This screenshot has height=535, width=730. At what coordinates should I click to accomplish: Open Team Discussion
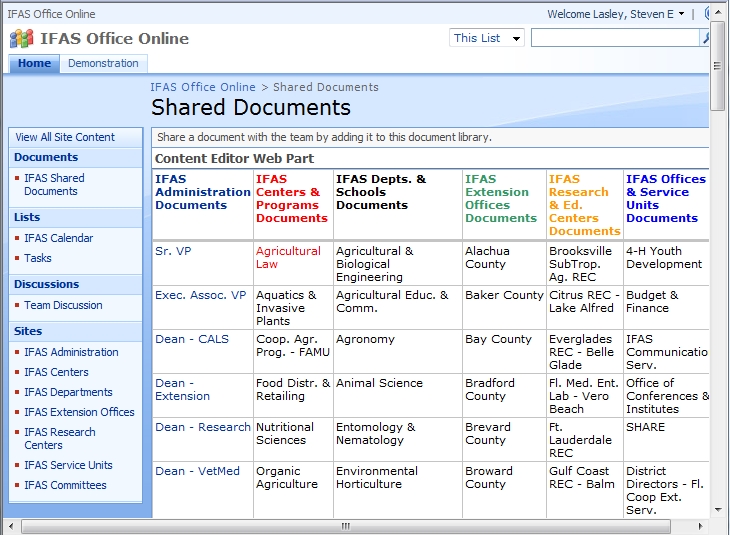[63, 305]
